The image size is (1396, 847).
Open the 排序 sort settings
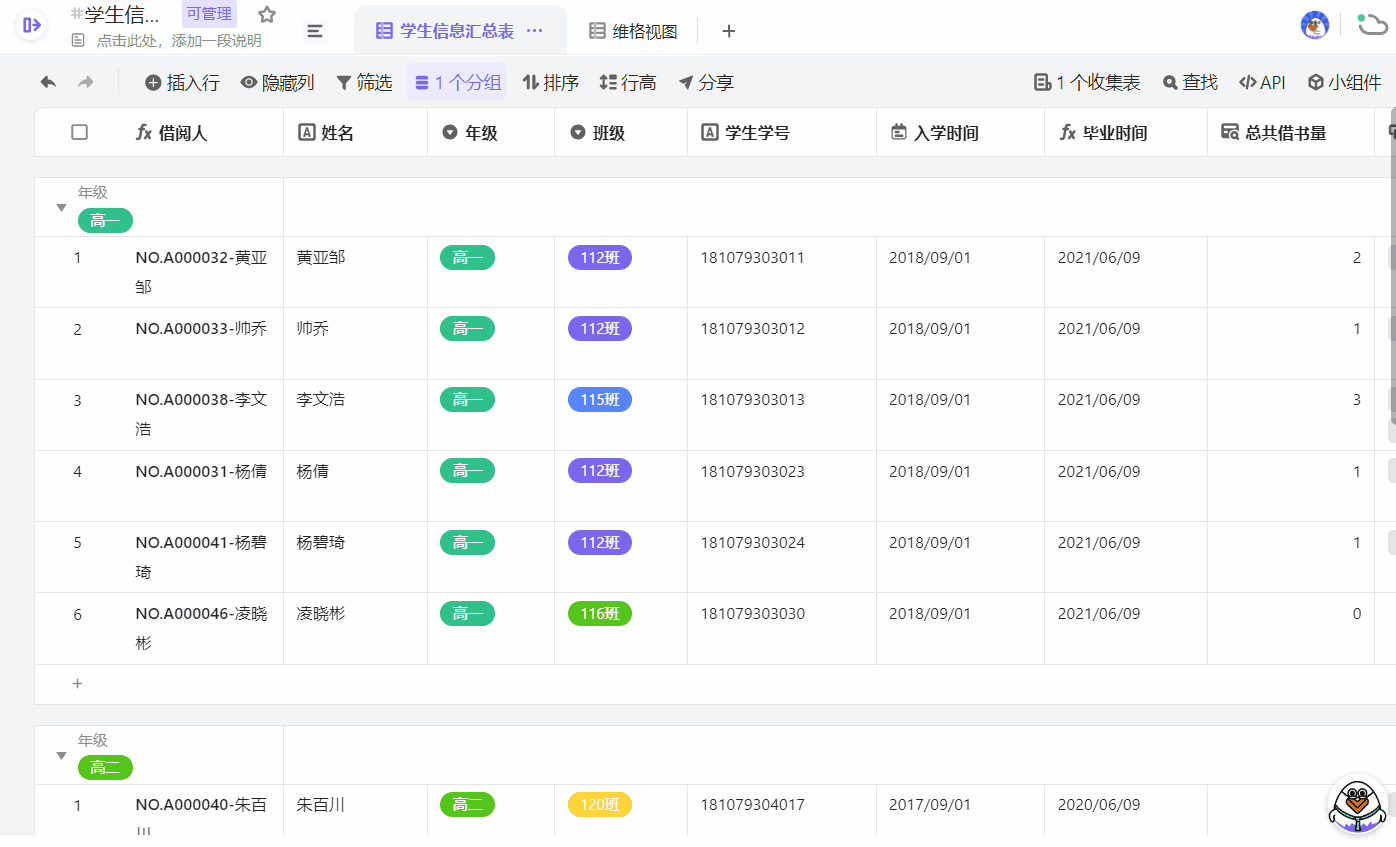coord(551,83)
